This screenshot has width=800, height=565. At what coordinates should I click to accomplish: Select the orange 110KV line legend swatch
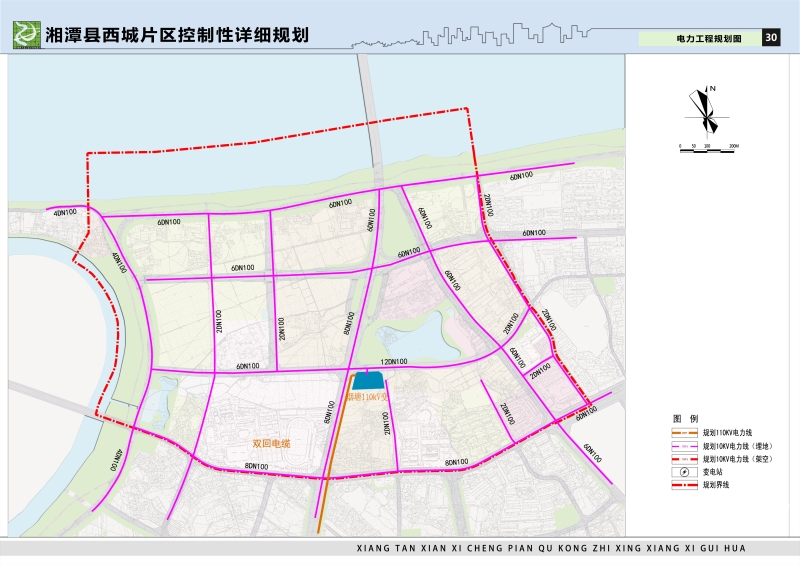pyautogui.click(x=685, y=434)
